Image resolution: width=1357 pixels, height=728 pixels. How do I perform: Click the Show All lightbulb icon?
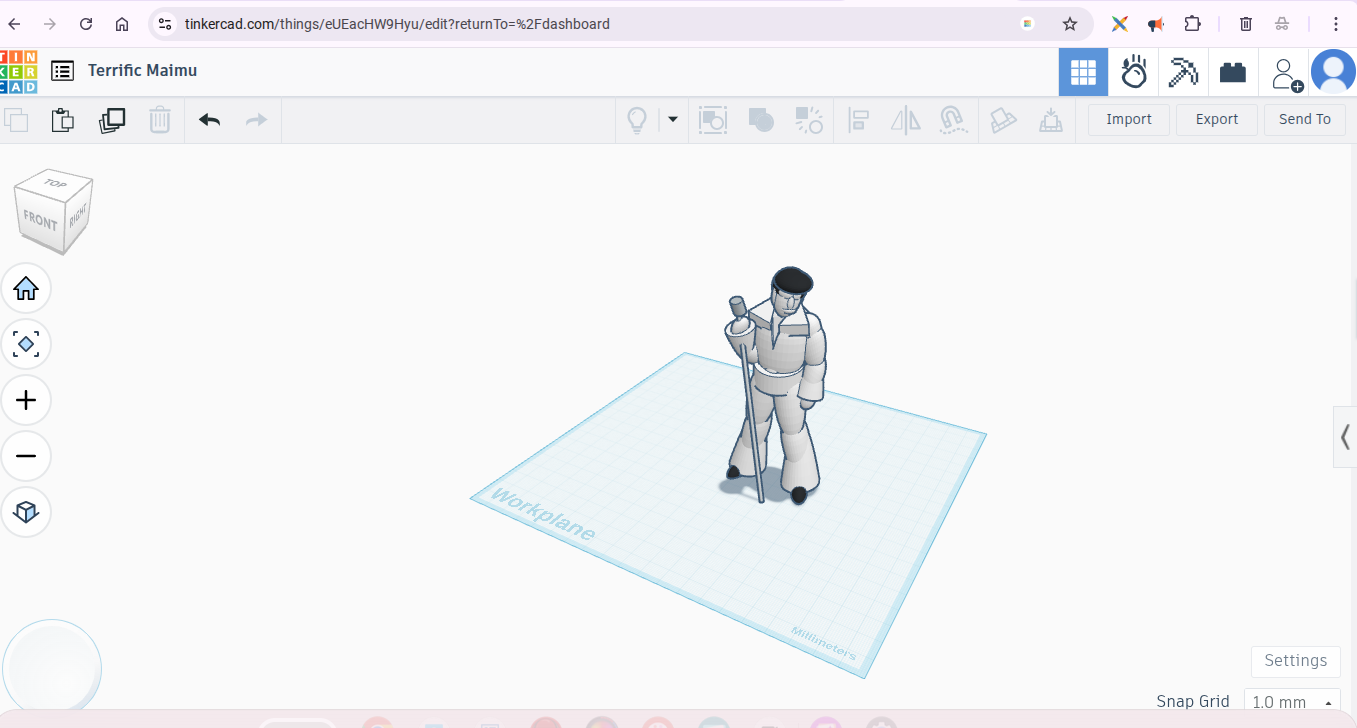pyautogui.click(x=636, y=120)
